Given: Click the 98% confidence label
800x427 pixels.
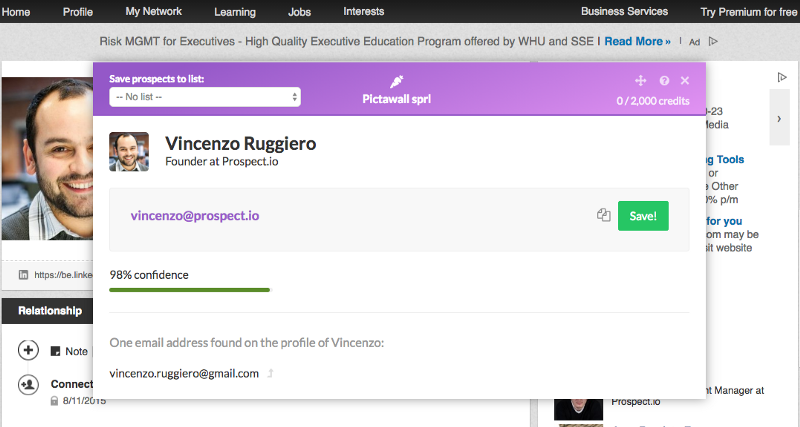Looking at the screenshot, I should click(149, 275).
